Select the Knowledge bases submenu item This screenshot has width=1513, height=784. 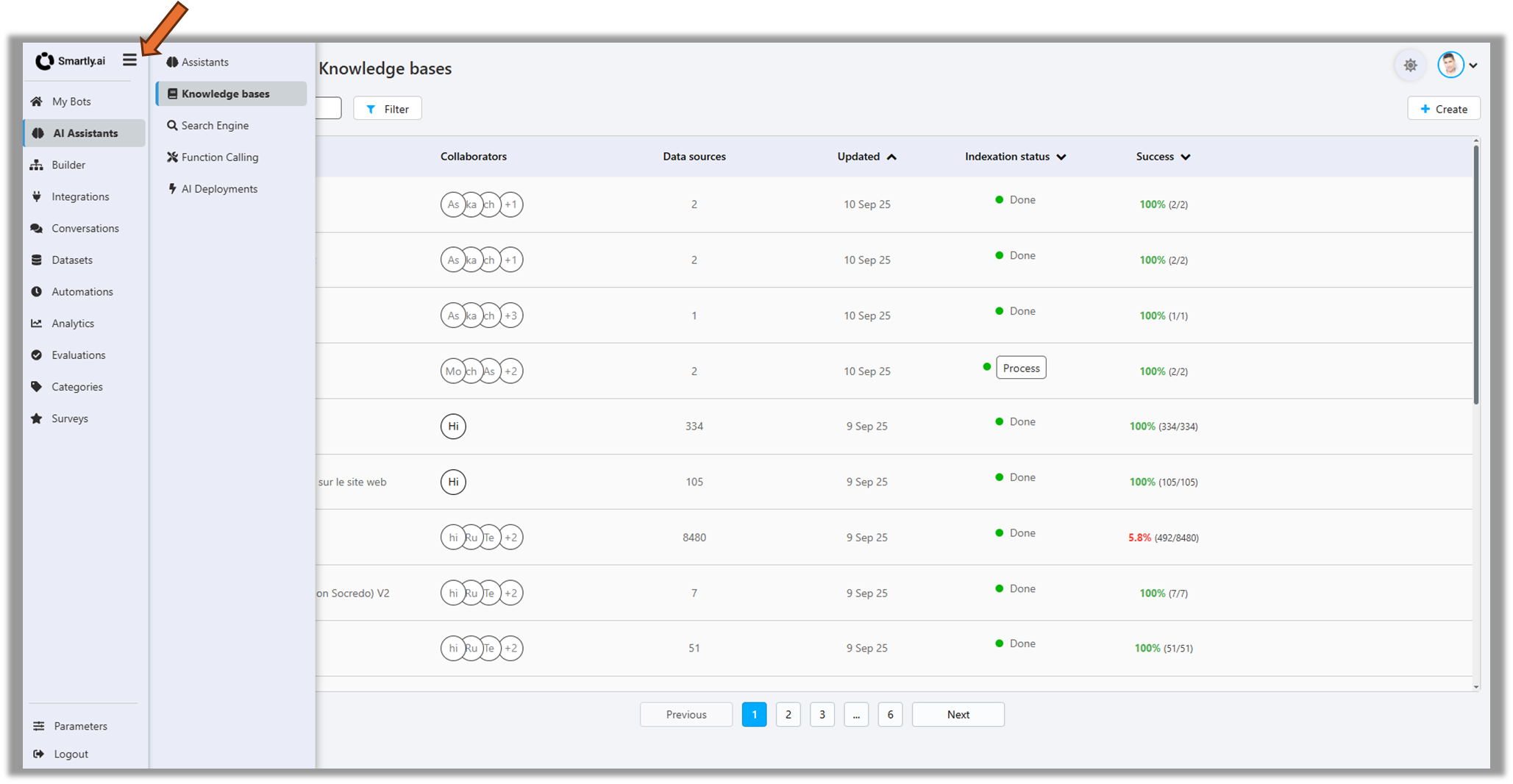click(231, 93)
